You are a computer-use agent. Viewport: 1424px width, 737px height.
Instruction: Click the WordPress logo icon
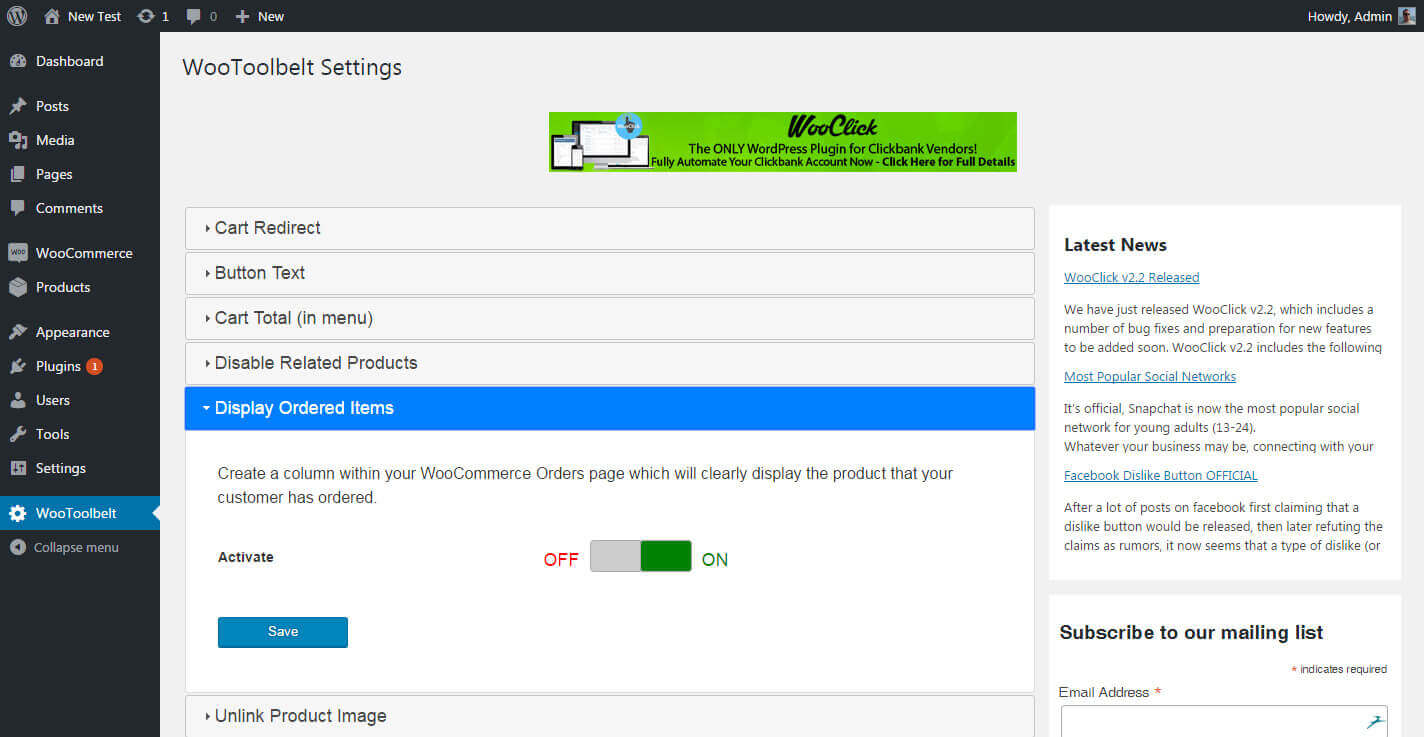coord(17,16)
